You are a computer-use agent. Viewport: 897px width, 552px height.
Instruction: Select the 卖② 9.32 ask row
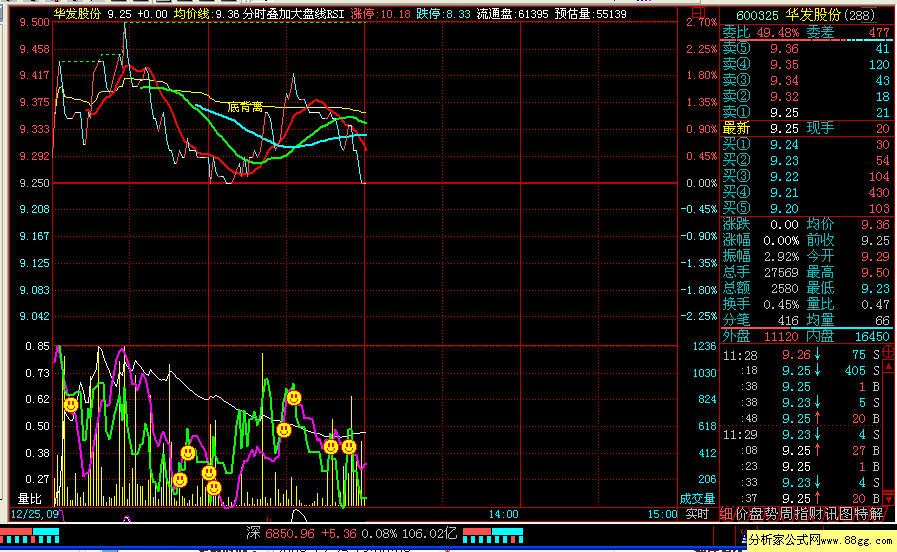(806, 97)
